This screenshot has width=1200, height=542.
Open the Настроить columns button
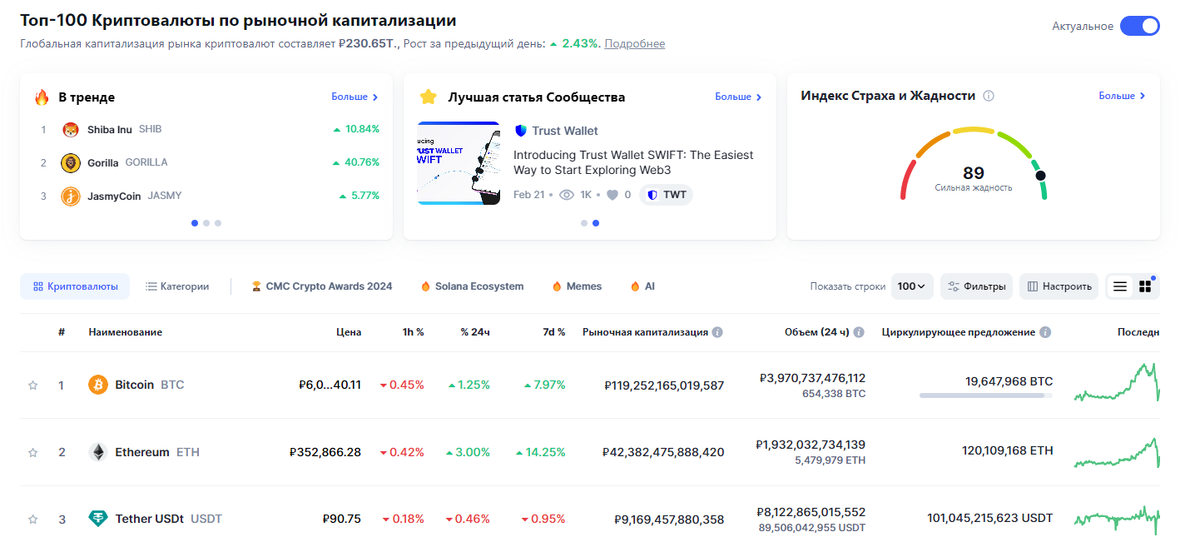[x=1058, y=286]
